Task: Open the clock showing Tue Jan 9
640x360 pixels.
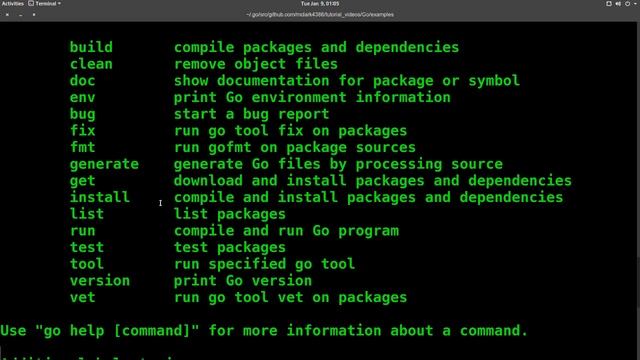Action: [320, 4]
